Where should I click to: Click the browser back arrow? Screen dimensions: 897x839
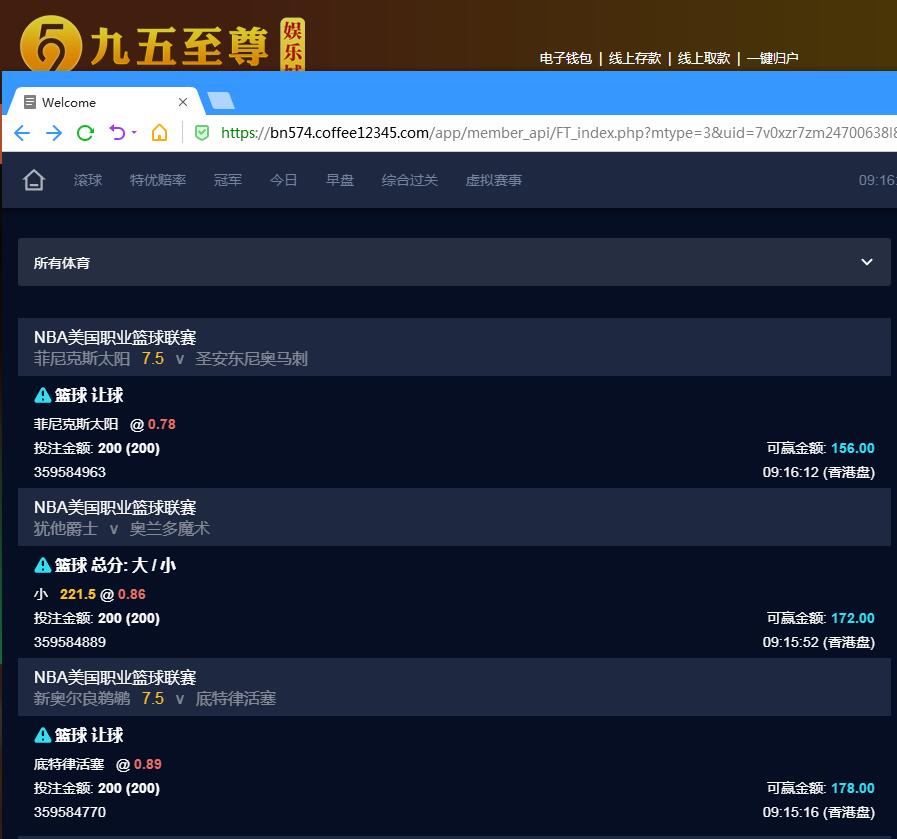pos(22,133)
